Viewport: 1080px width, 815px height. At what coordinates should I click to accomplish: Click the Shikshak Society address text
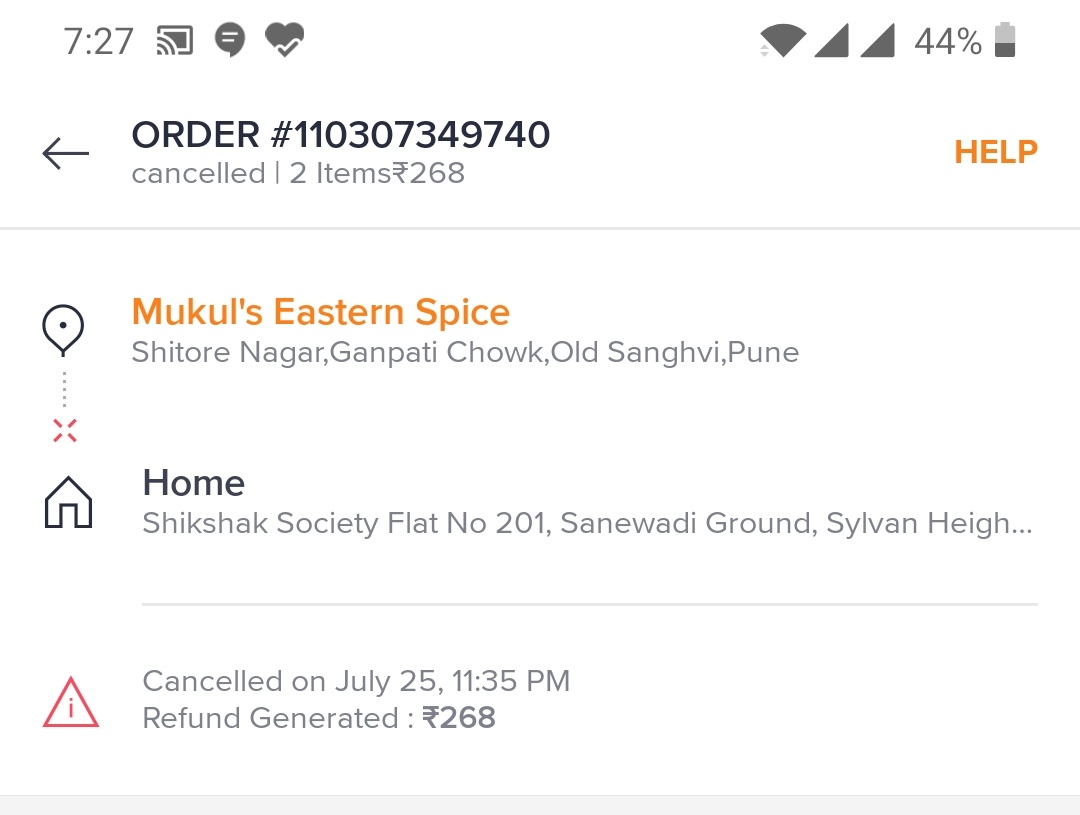tap(586, 523)
